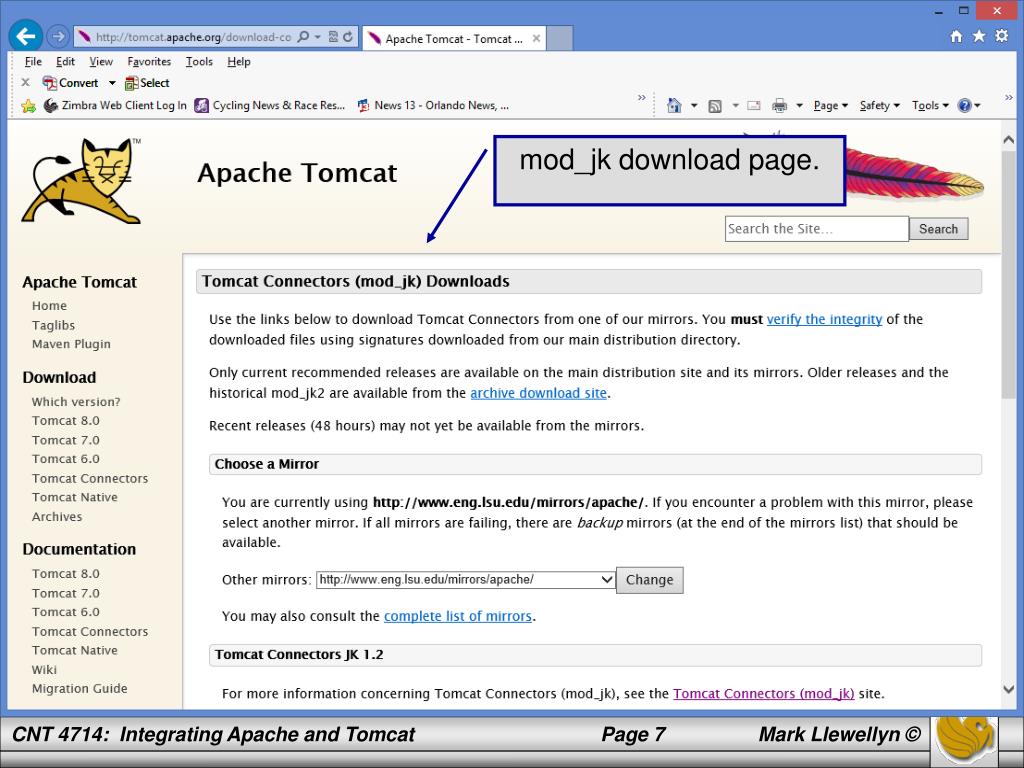Expand command bar overflow chevron
The width and height of the screenshot is (1024, 768).
tap(1009, 98)
